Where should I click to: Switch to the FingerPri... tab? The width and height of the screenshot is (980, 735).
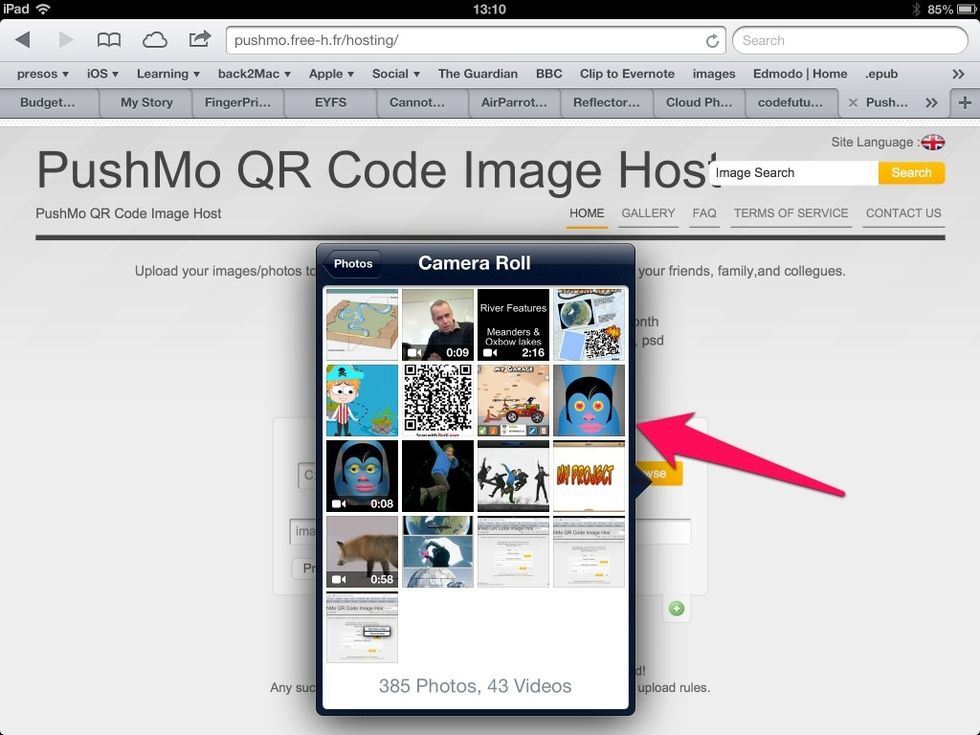(238, 102)
